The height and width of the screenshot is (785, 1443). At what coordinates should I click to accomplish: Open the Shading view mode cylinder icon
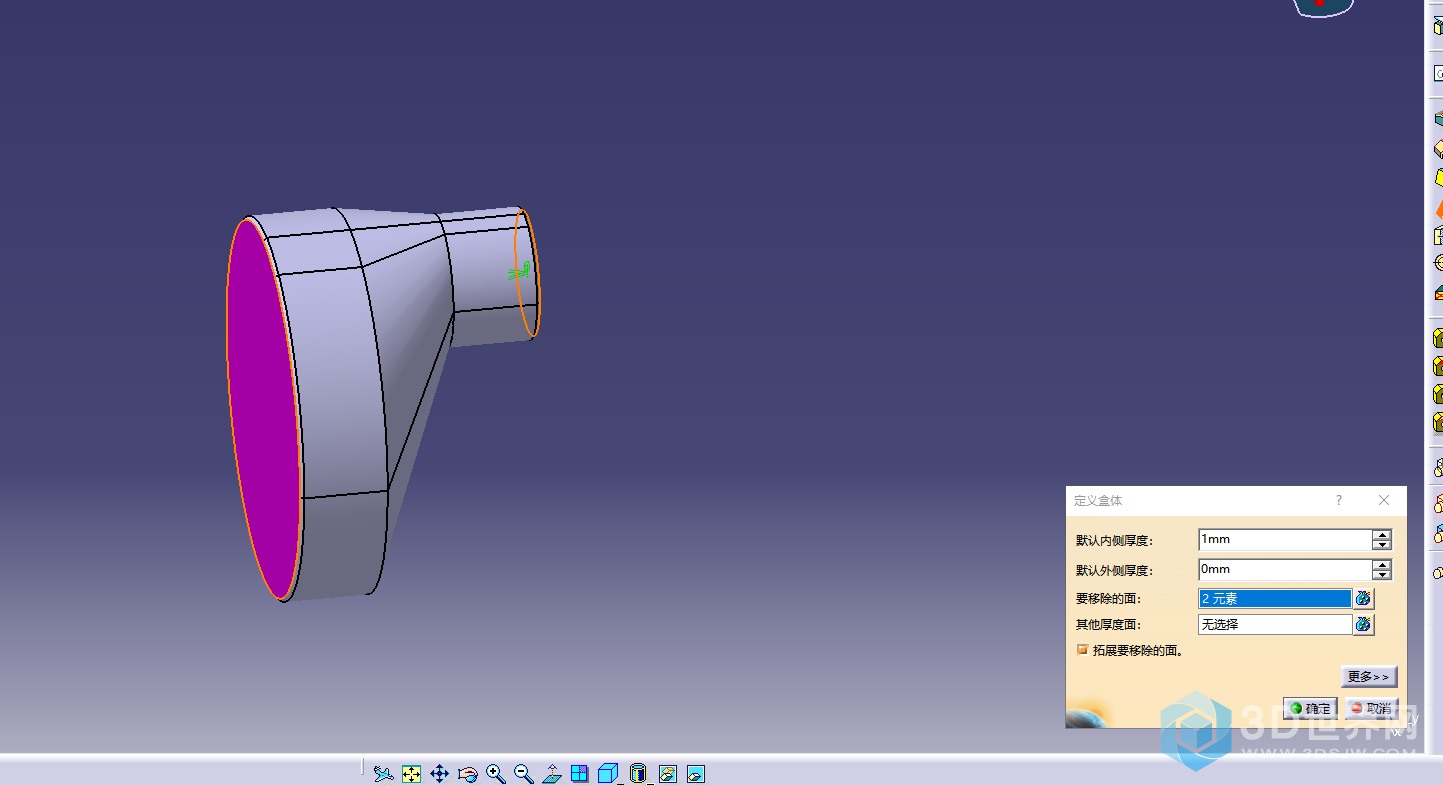[638, 773]
